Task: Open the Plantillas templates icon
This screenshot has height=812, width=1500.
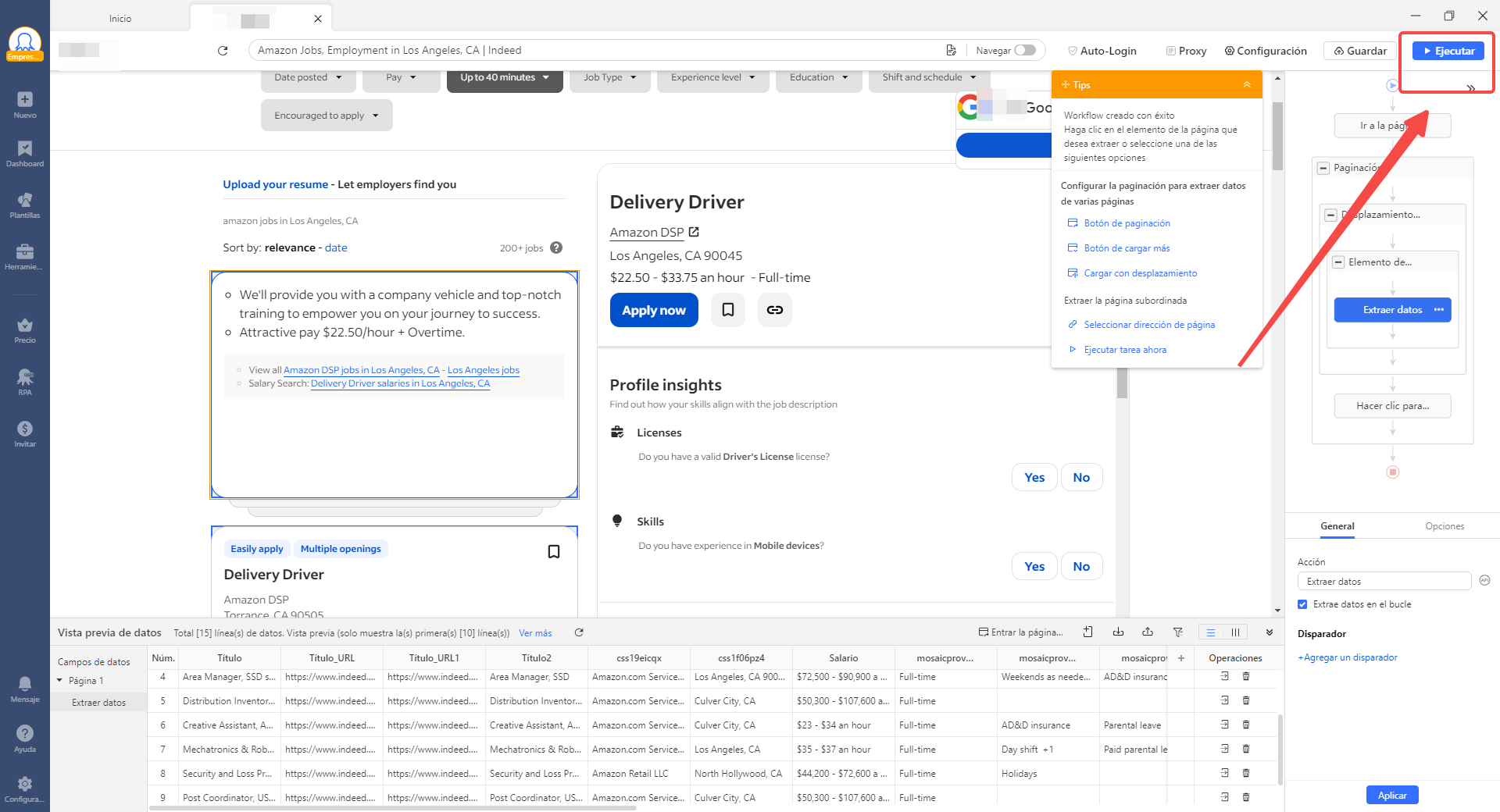Action: (x=25, y=205)
